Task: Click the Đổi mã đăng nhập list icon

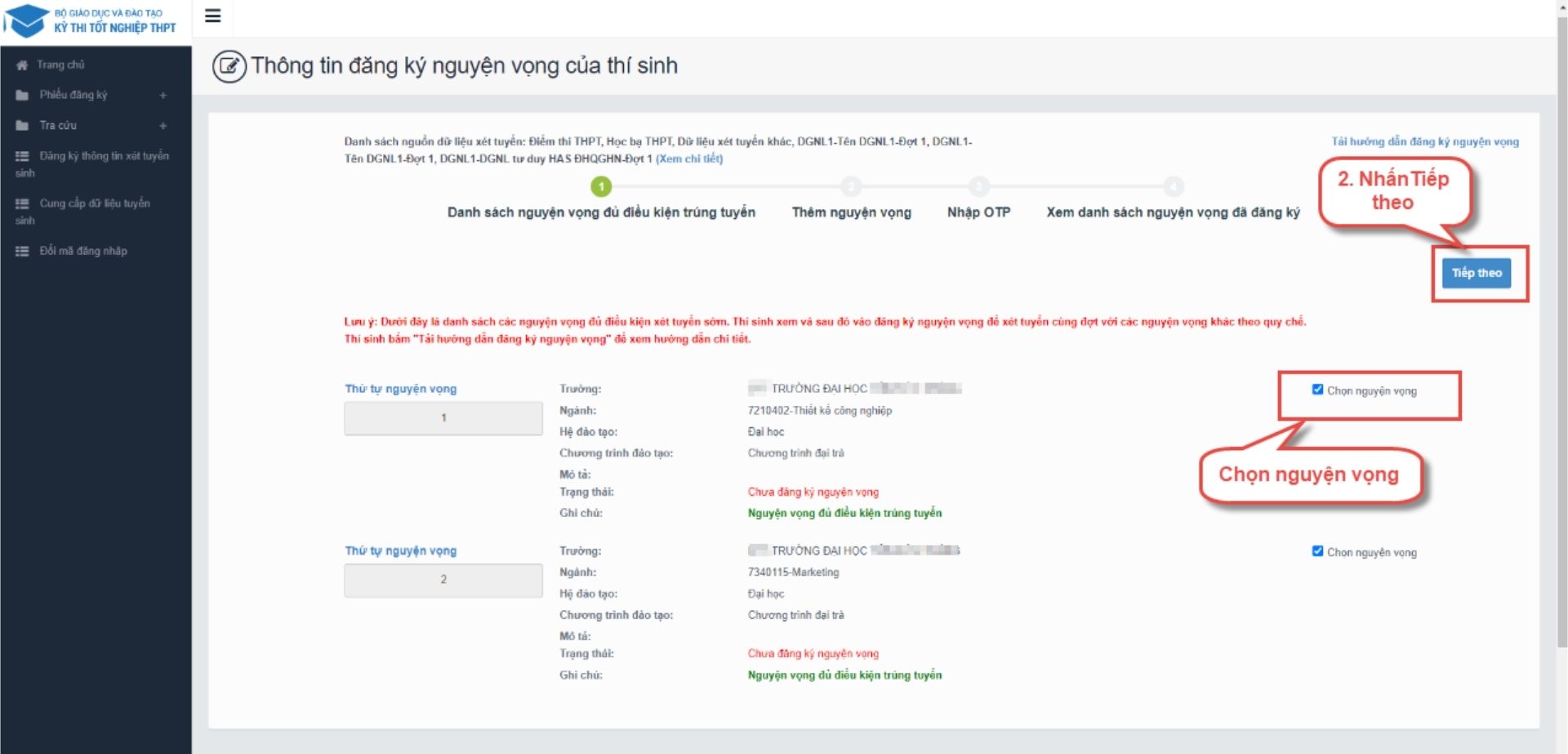Action: tap(22, 252)
